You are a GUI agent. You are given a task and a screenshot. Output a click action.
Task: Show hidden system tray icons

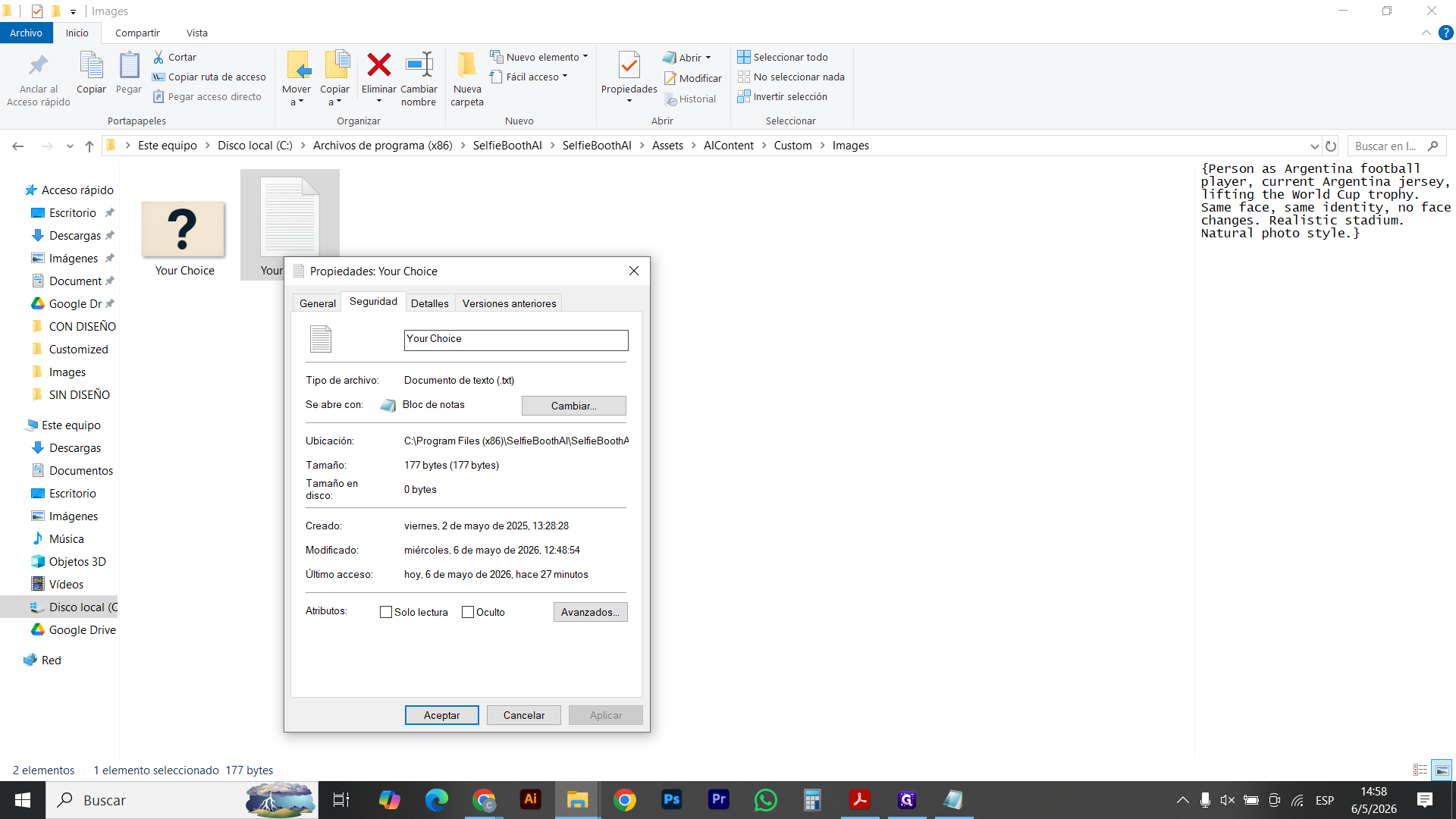coord(1182,799)
